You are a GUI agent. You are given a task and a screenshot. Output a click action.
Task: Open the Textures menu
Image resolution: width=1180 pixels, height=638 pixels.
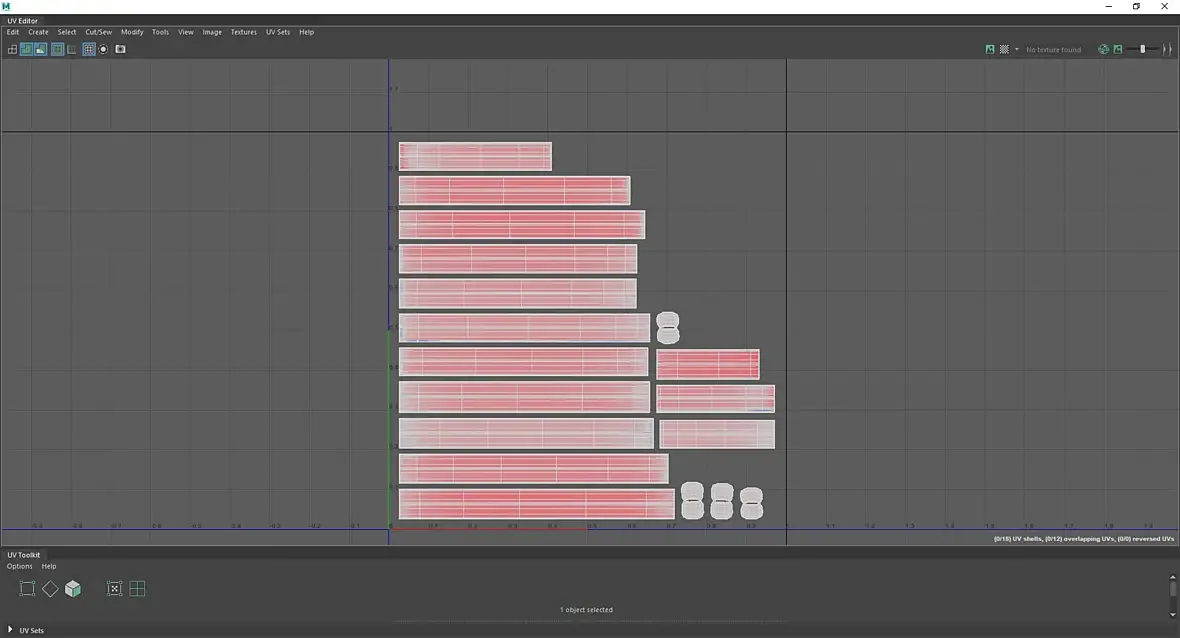243,32
